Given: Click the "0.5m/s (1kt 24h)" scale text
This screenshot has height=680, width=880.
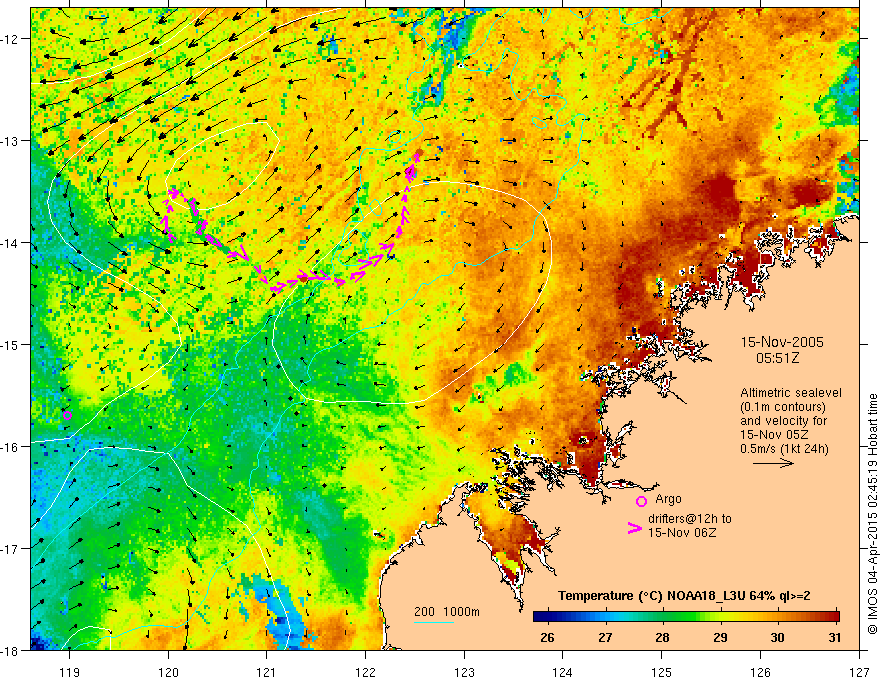Looking at the screenshot, I should tap(784, 449).
